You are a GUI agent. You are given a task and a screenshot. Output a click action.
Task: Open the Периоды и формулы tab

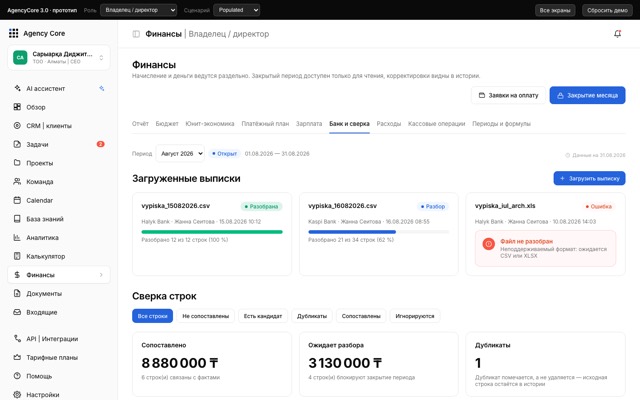tap(501, 124)
